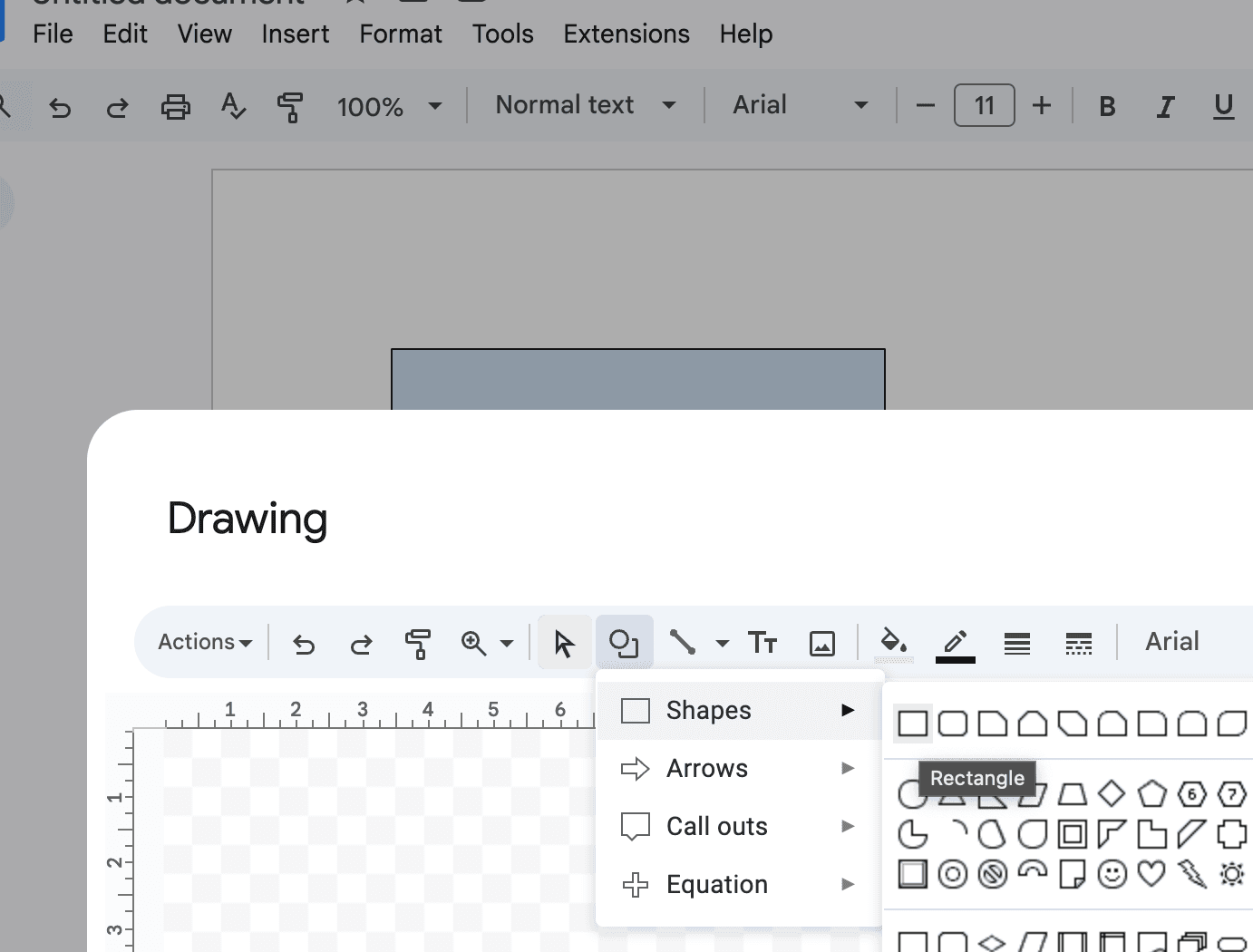The width and height of the screenshot is (1253, 952).
Task: Click Undo in the Docs toolbar
Action: coord(60,108)
